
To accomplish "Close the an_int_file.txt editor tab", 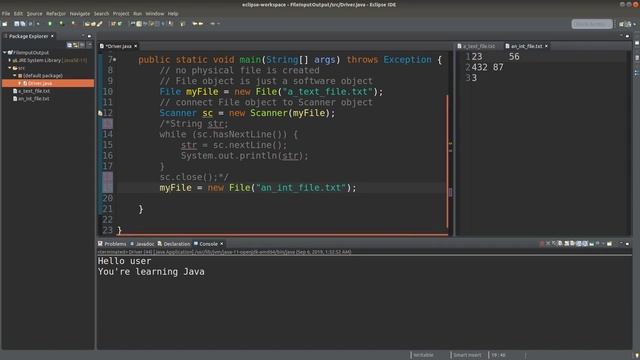I will coord(546,46).
